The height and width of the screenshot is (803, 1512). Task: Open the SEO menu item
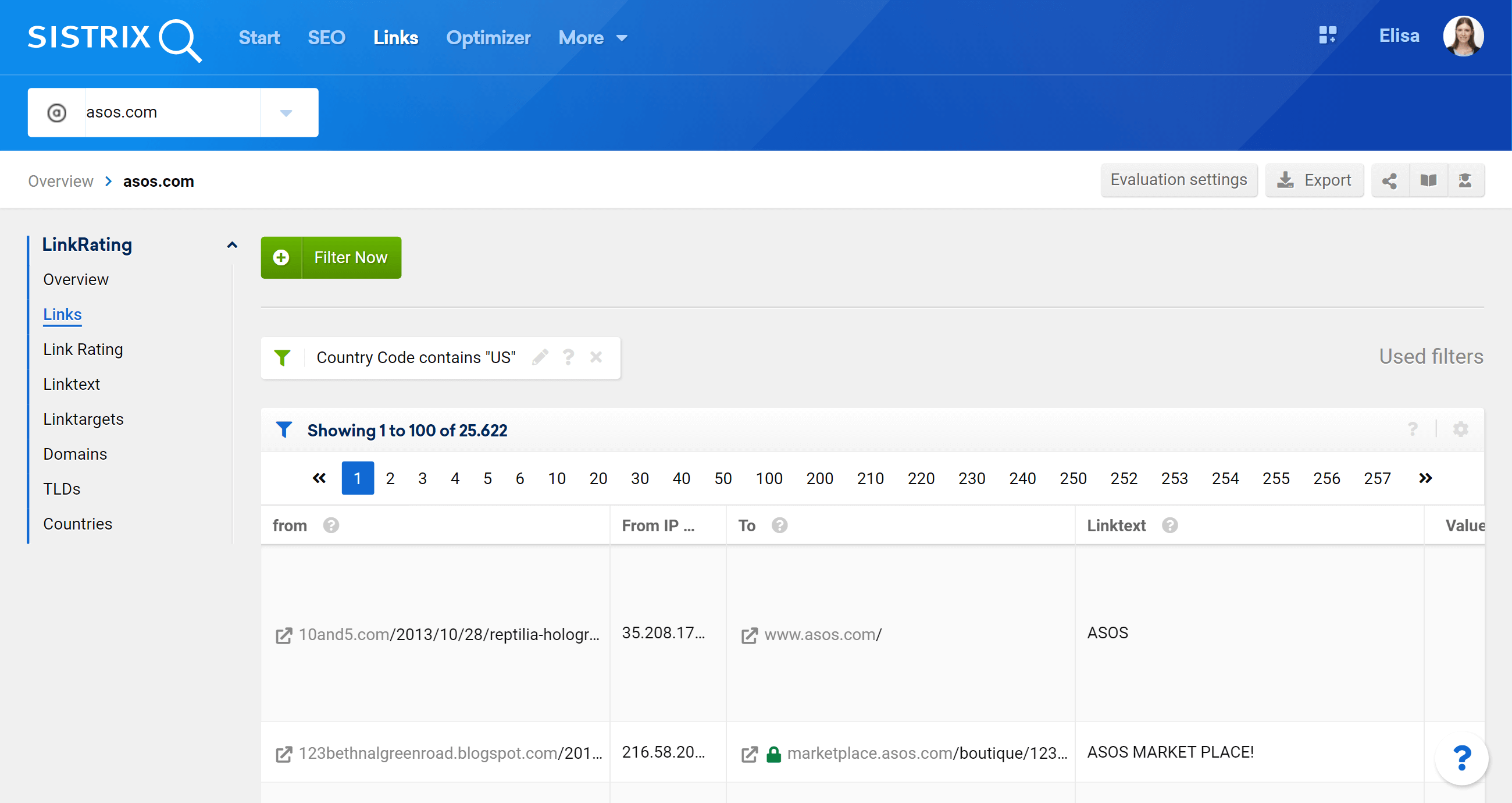pos(326,38)
